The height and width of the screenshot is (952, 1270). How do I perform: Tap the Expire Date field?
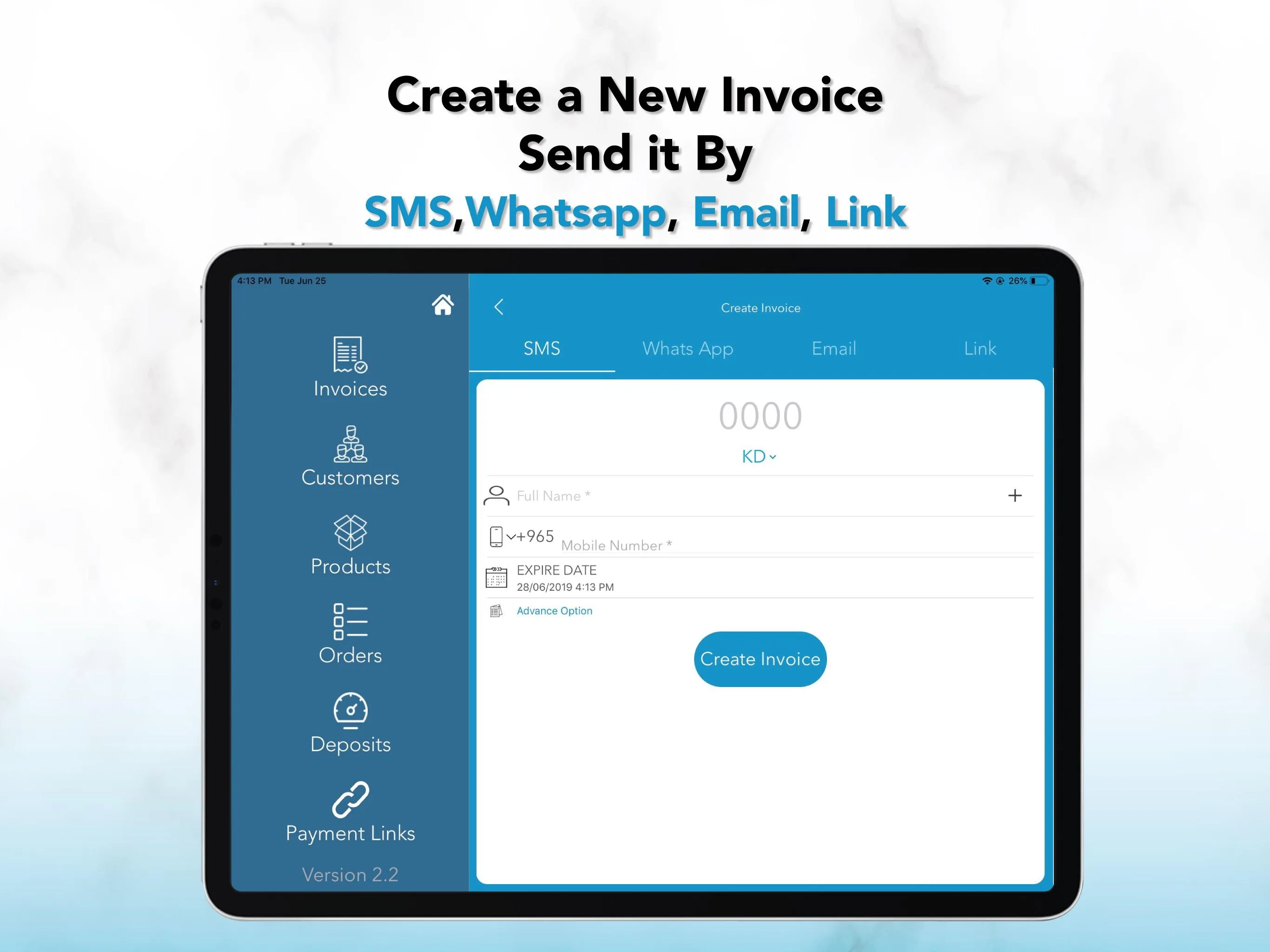760,578
